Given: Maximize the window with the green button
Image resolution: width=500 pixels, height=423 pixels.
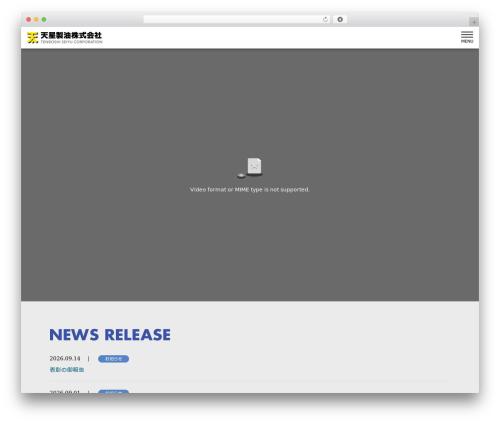Looking at the screenshot, I should (44, 20).
